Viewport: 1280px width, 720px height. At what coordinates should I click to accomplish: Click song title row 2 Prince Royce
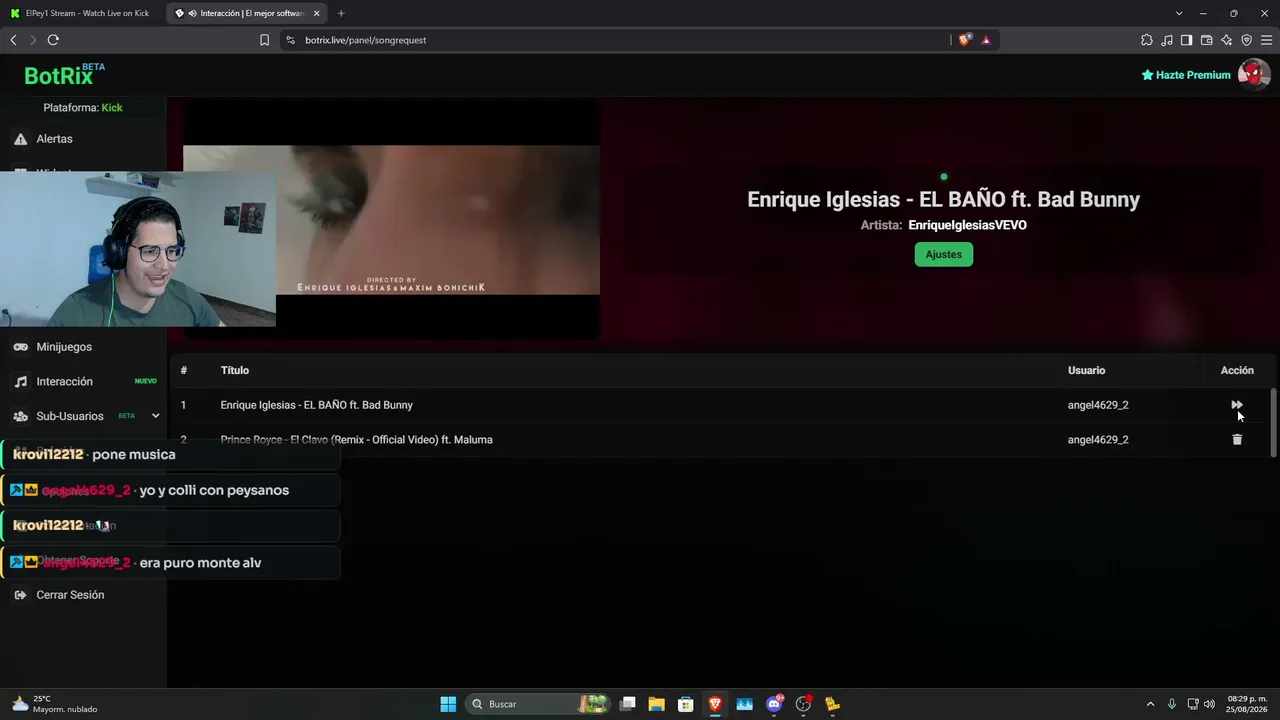356,440
